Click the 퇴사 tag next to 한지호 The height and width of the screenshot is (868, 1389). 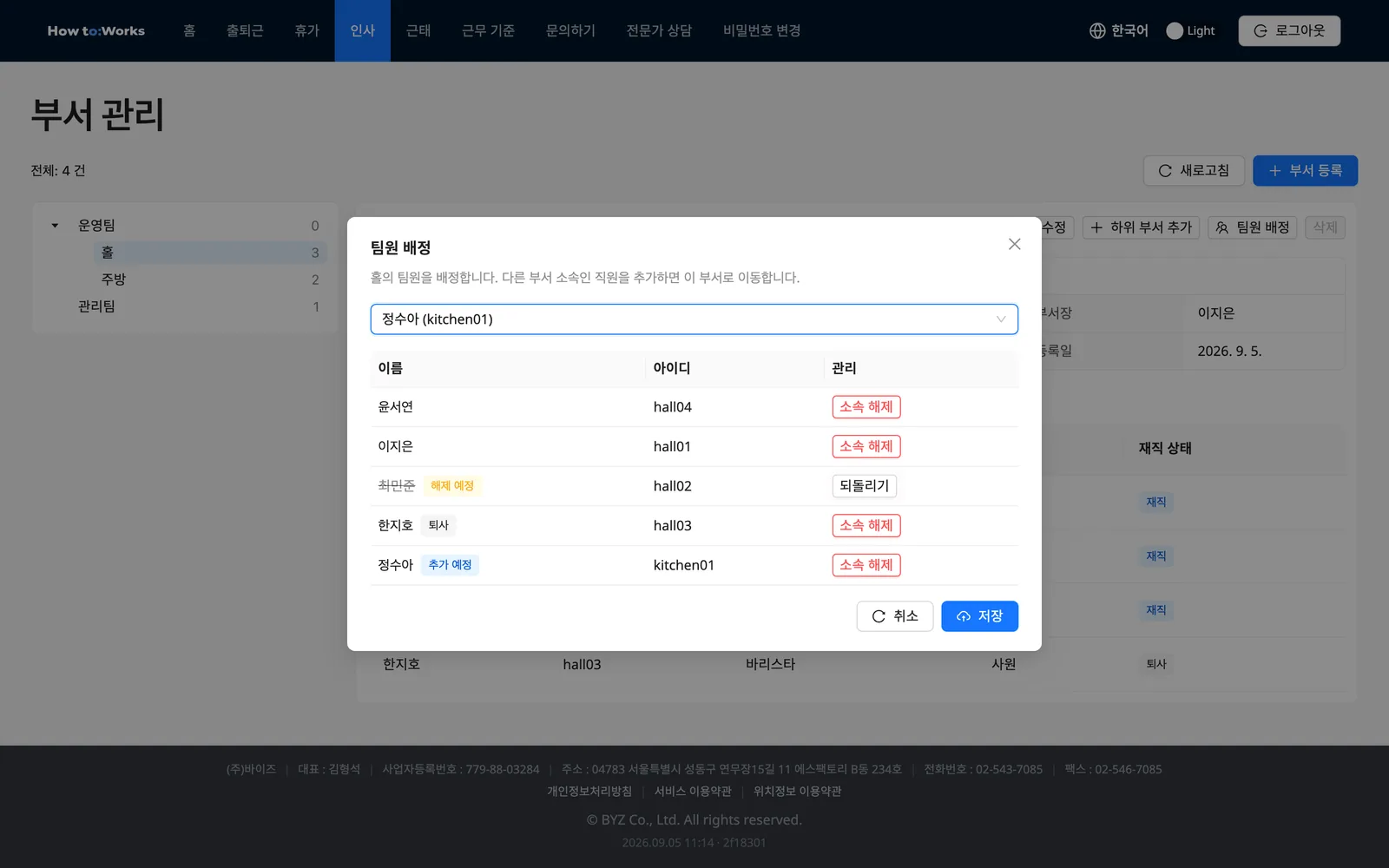pyautogui.click(x=438, y=525)
